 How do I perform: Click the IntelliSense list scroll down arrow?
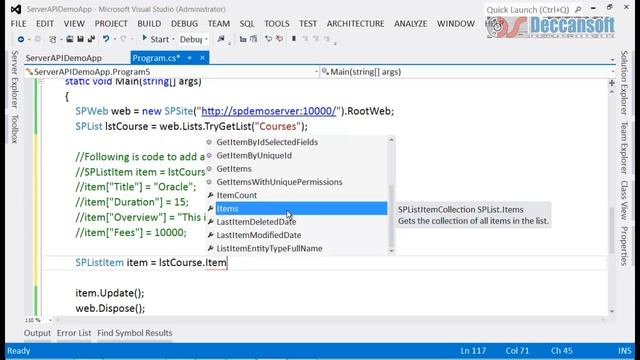pos(391,251)
